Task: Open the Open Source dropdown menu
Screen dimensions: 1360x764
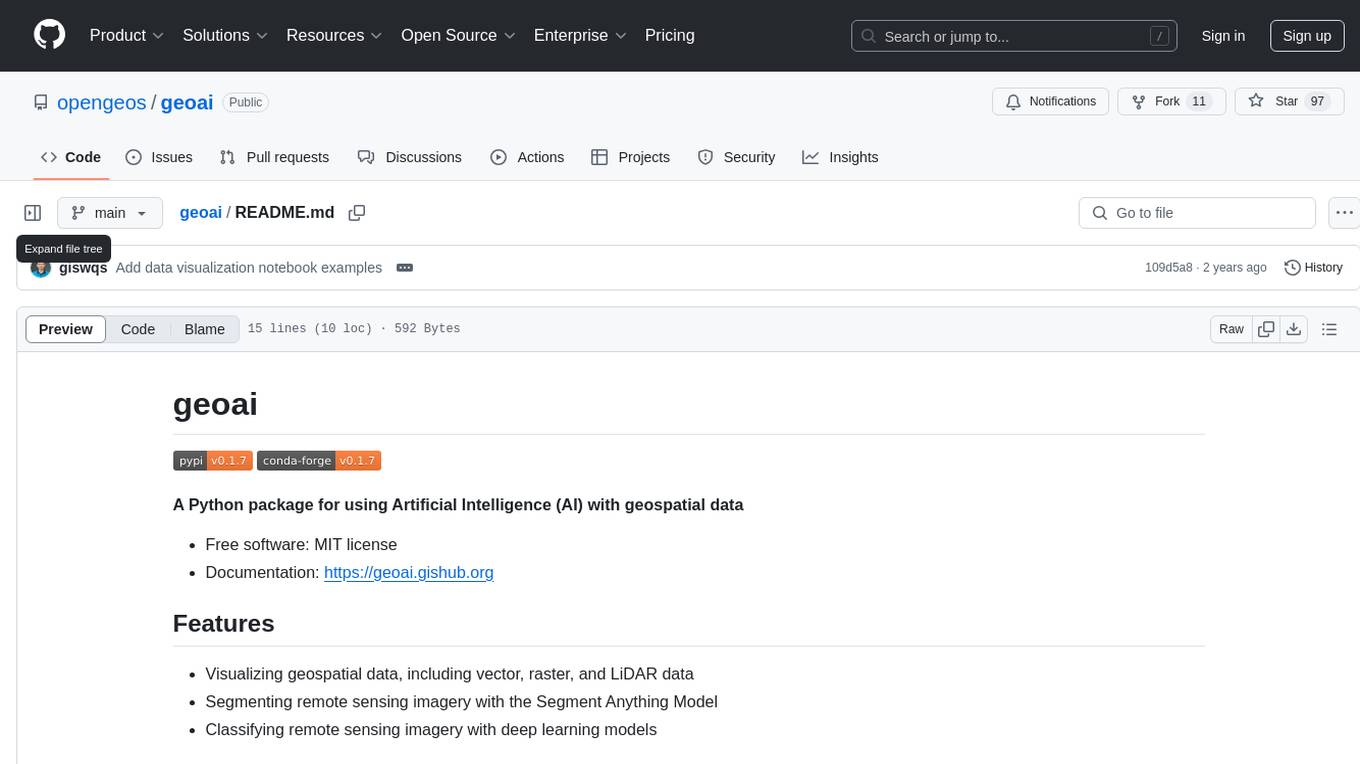Action: pyautogui.click(x=458, y=35)
